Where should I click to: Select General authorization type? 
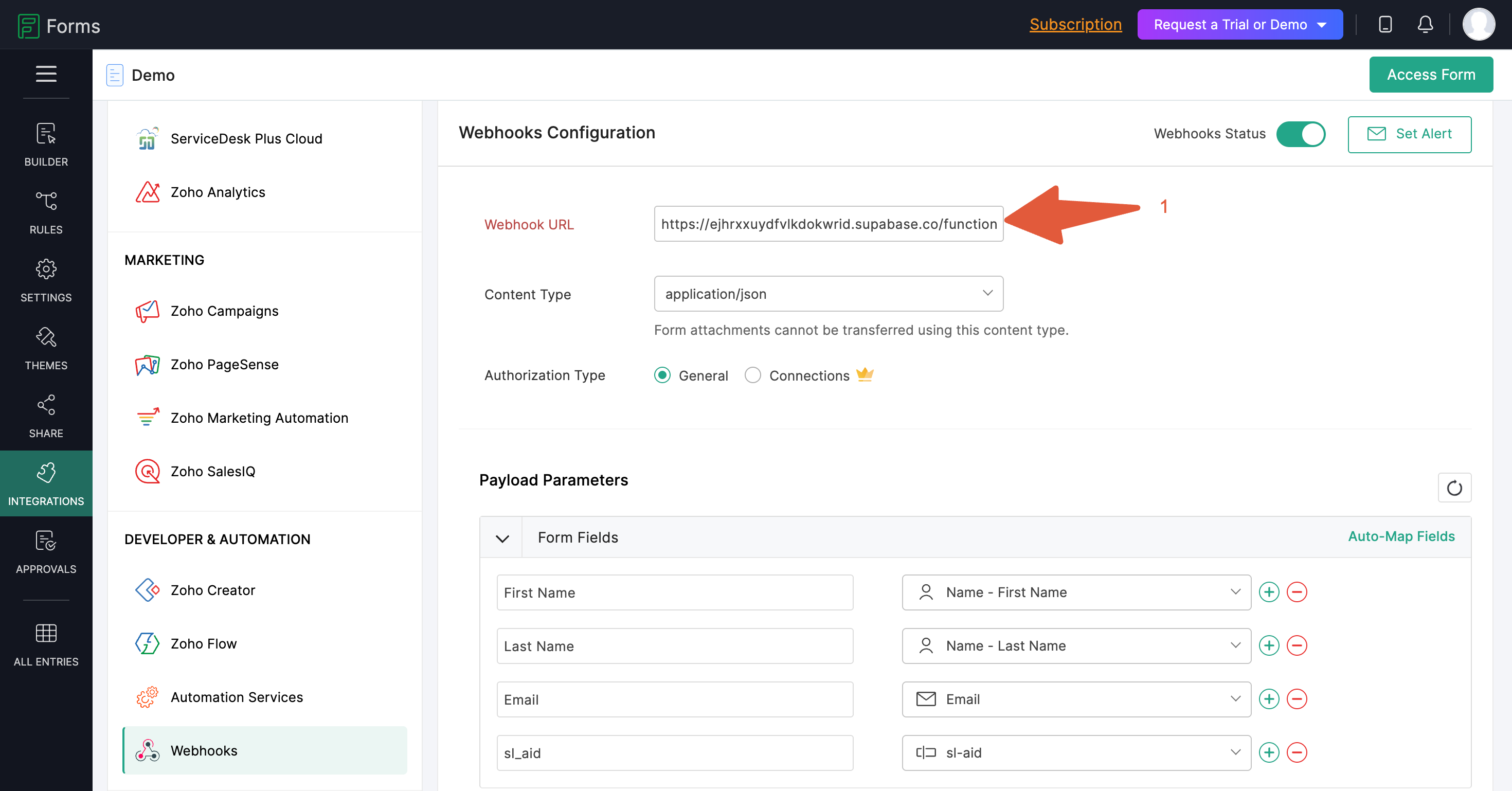click(x=662, y=375)
